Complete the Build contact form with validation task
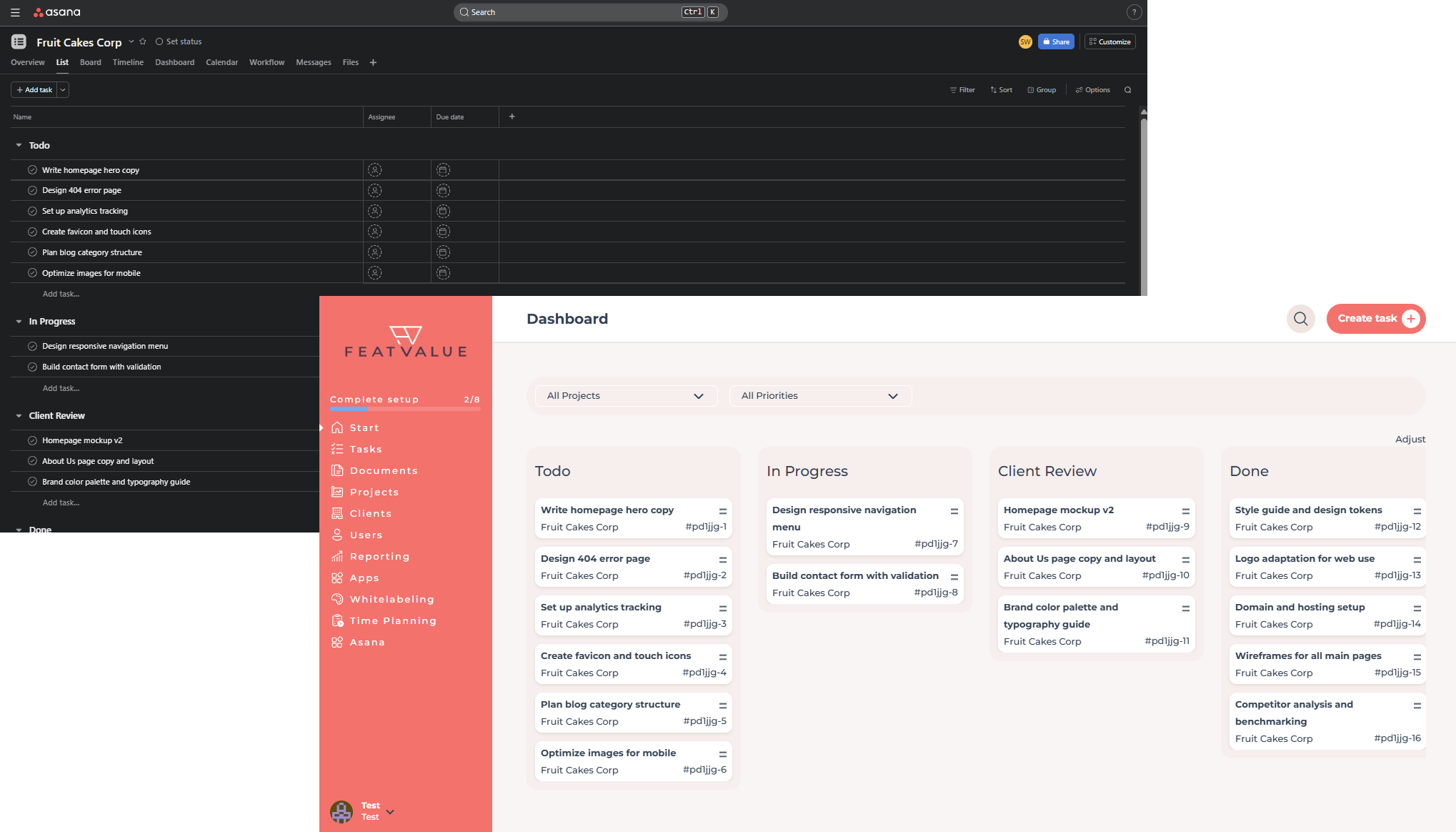 (32, 367)
